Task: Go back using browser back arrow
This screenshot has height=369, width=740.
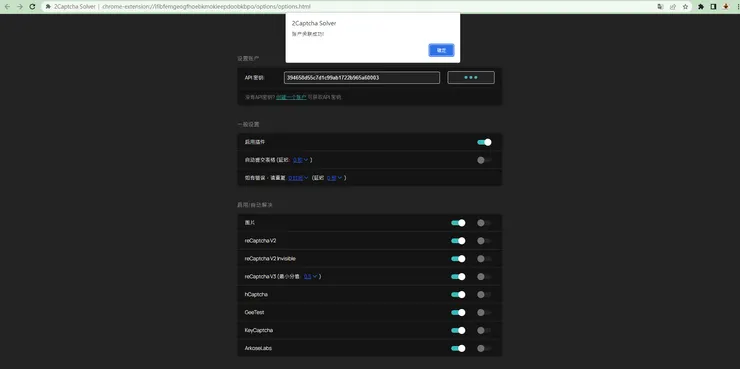Action: [8, 7]
